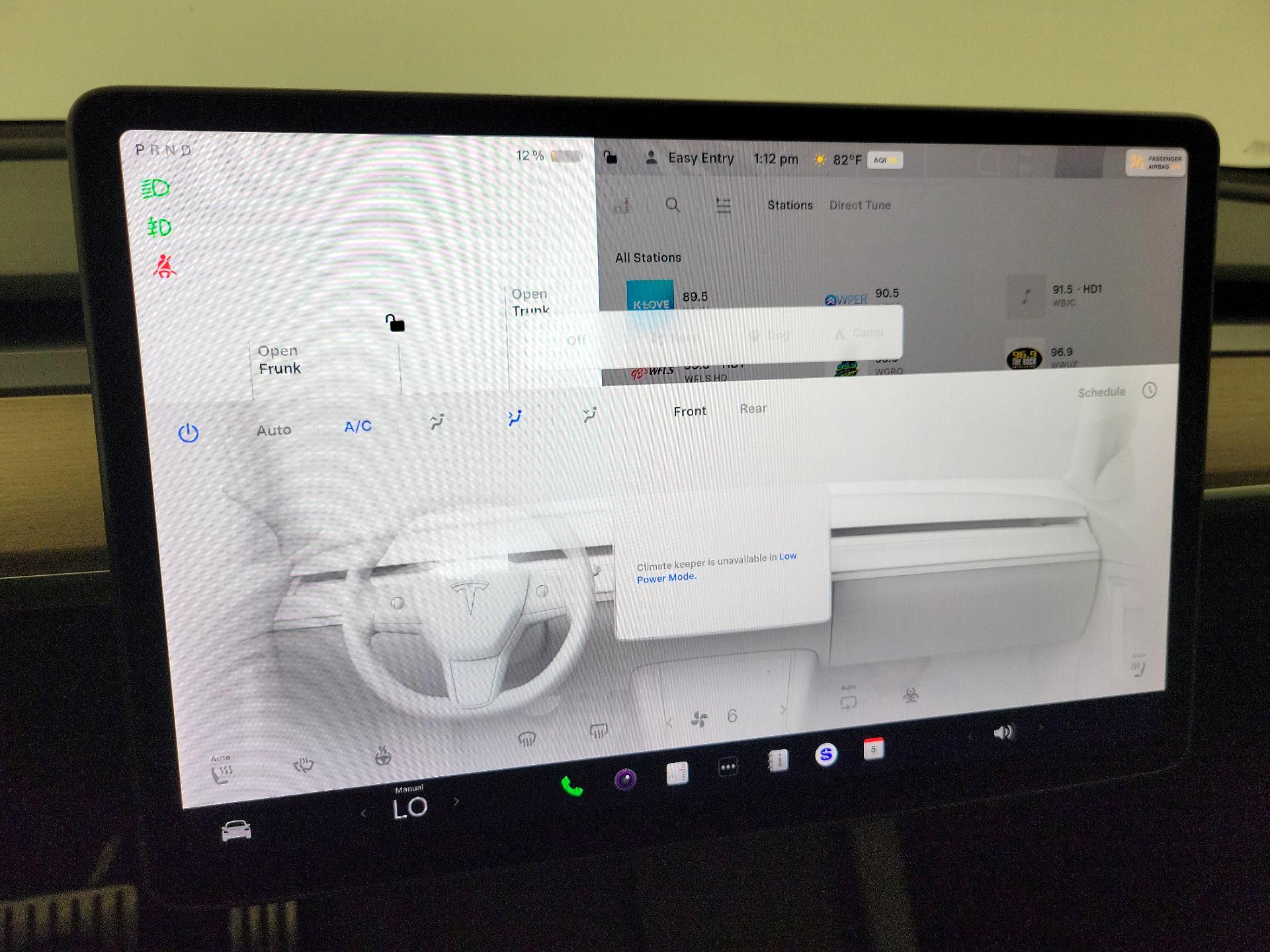The height and width of the screenshot is (952, 1270).
Task: Play 91.5 HD1 WBJC station
Action: coord(1055,296)
